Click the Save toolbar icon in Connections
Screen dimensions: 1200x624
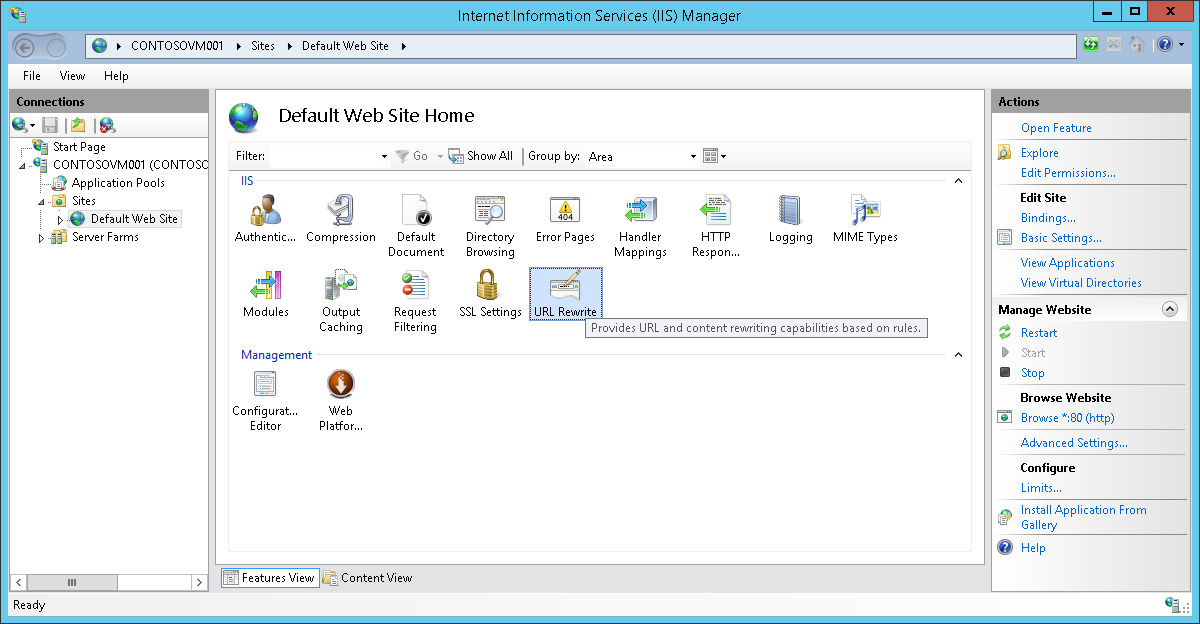[x=50, y=125]
